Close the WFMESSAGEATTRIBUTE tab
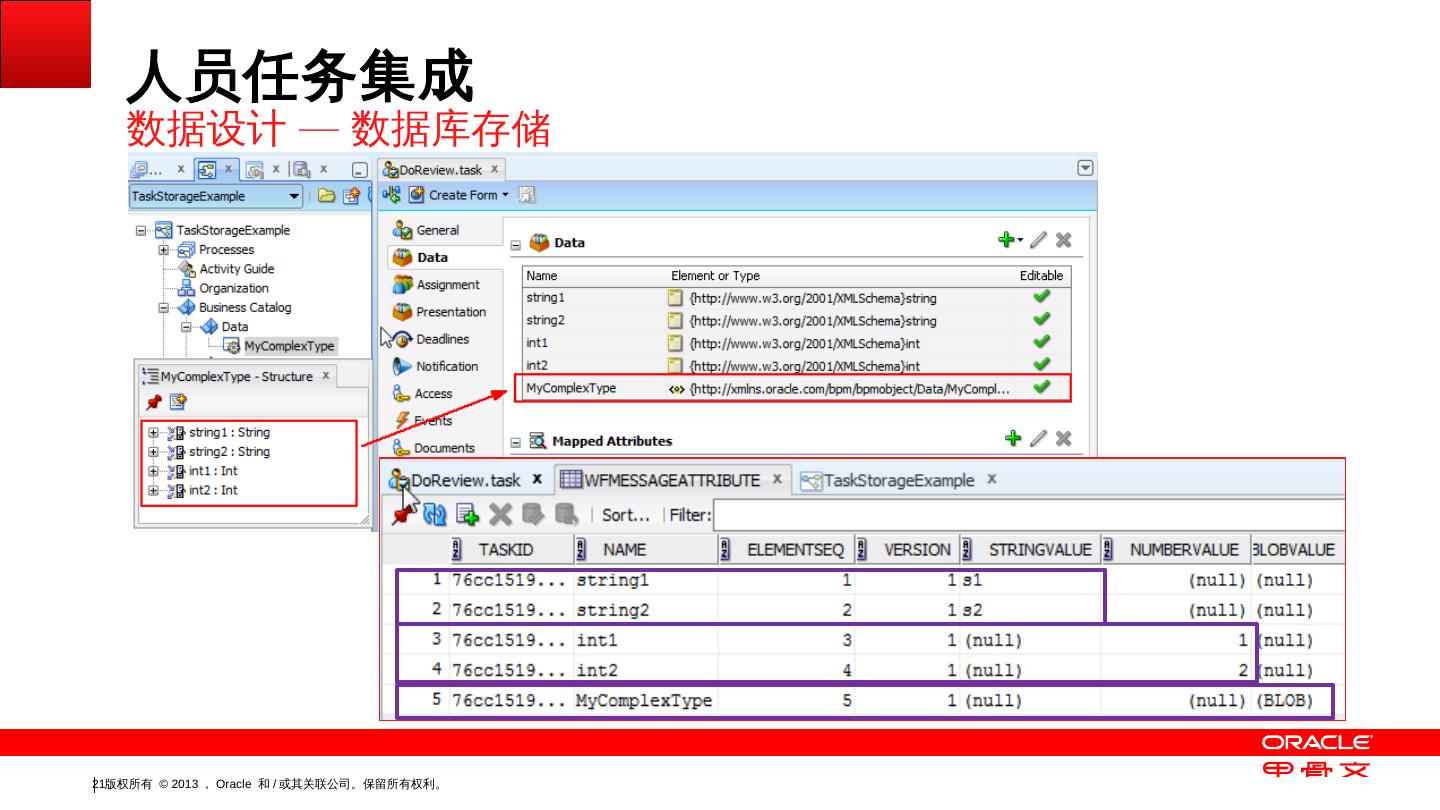Image resolution: width=1440 pixels, height=810 pixels. tap(777, 479)
